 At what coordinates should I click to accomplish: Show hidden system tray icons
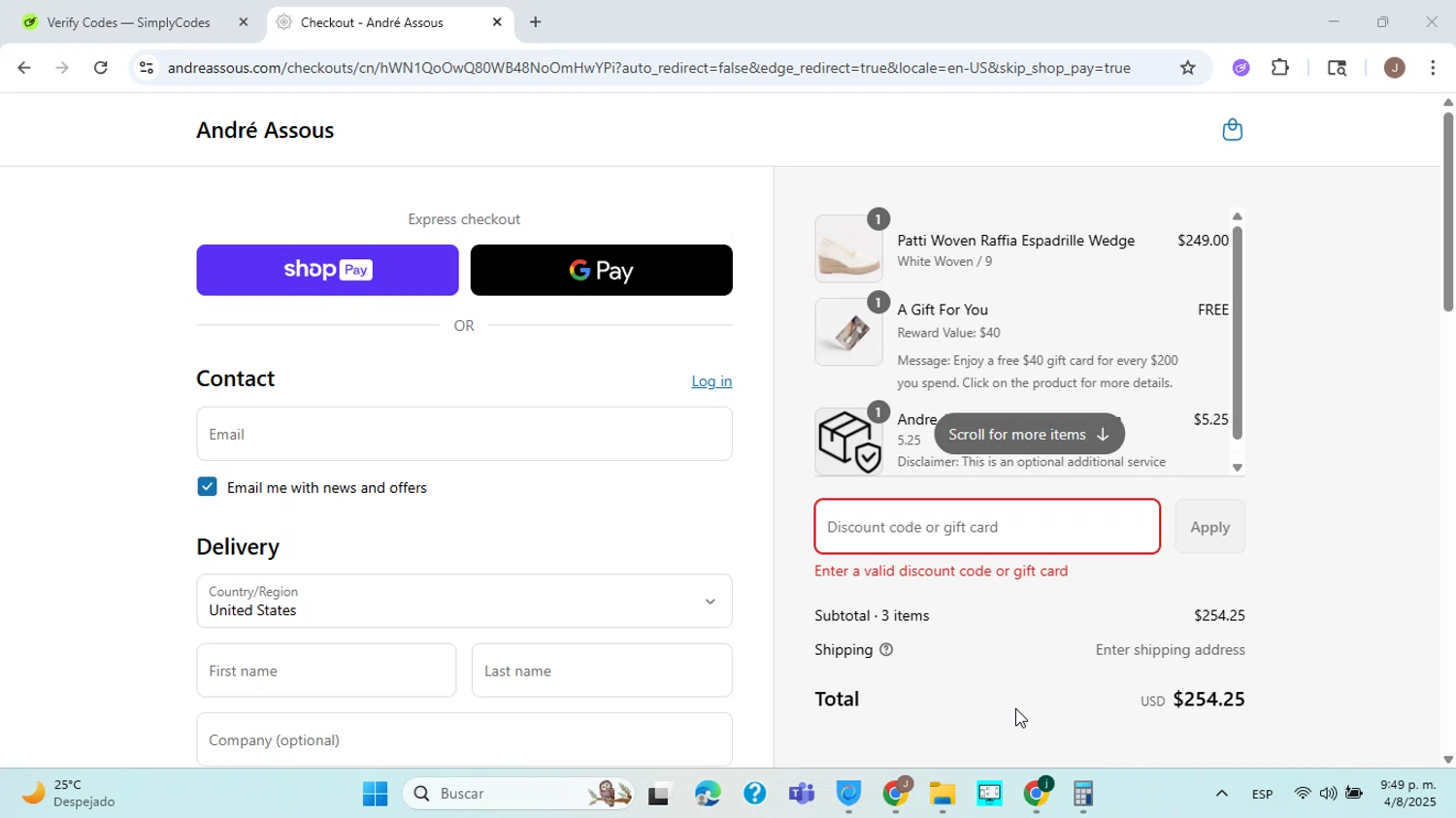1221,794
